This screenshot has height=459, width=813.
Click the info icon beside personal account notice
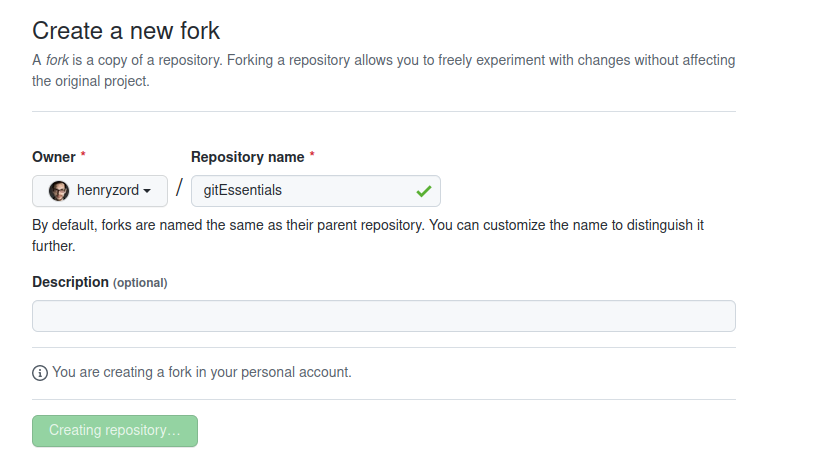40,373
